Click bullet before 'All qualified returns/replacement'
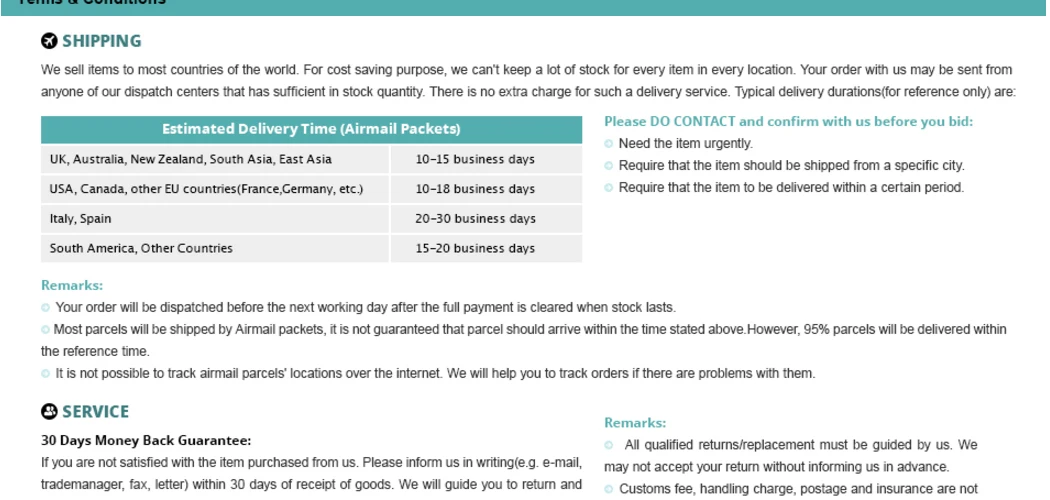1050x500 pixels. pos(609,445)
